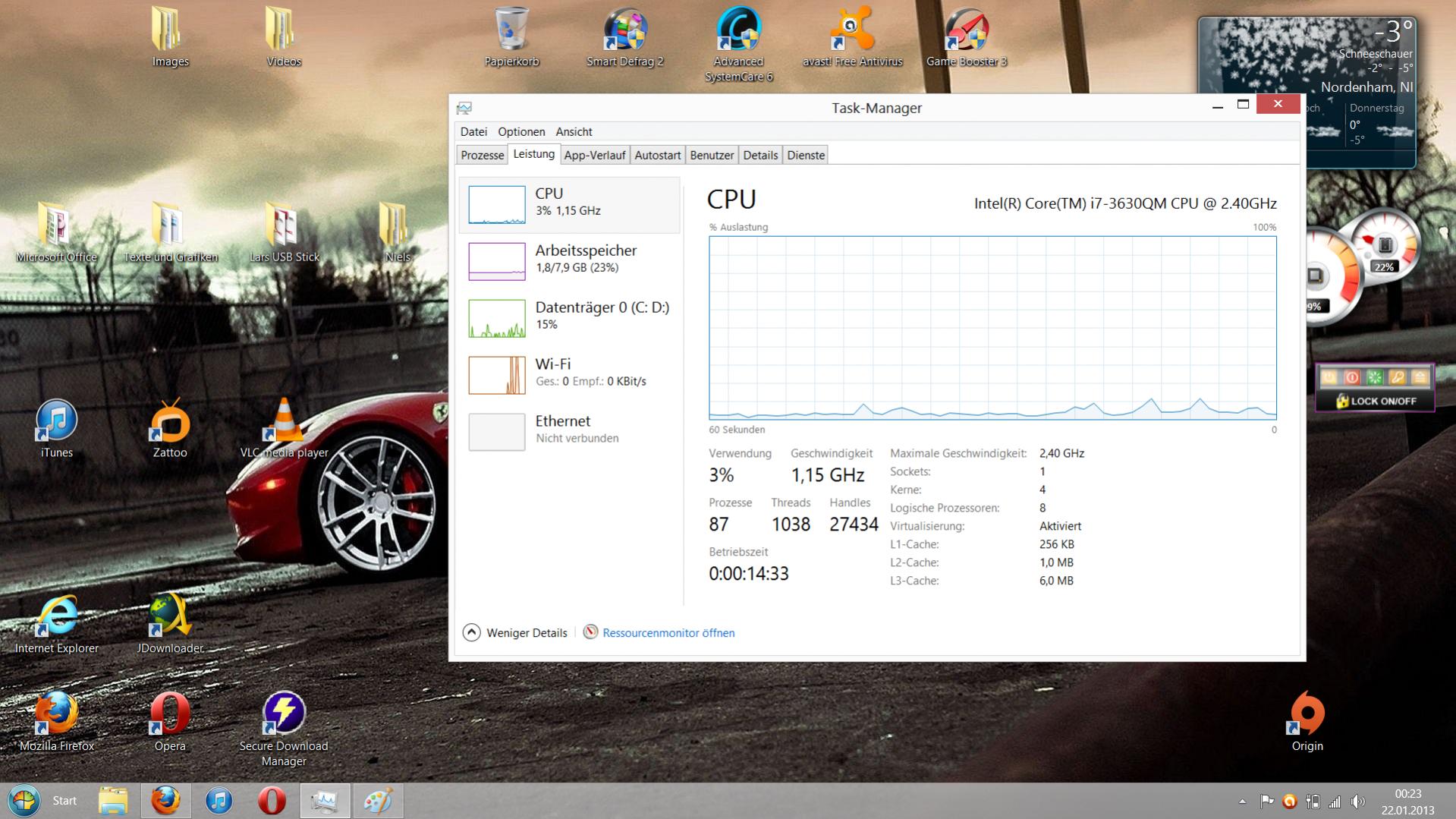This screenshot has height=819, width=1456.
Task: Collapse view with Weniger Details
Action: [x=515, y=632]
